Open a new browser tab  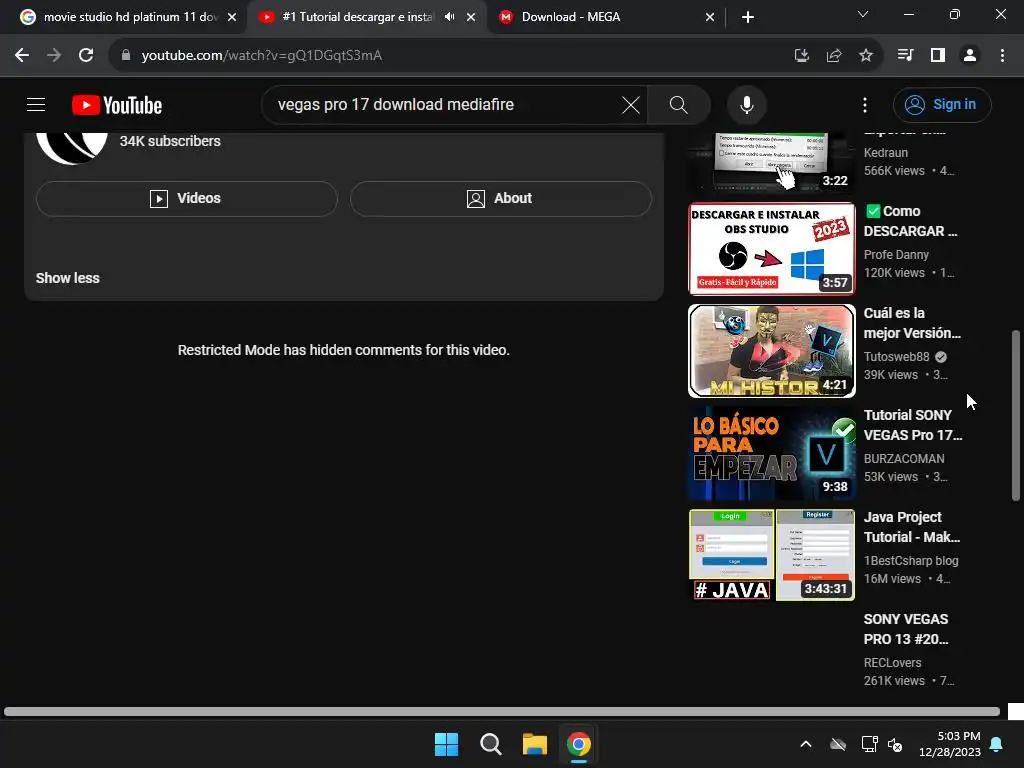coord(748,17)
